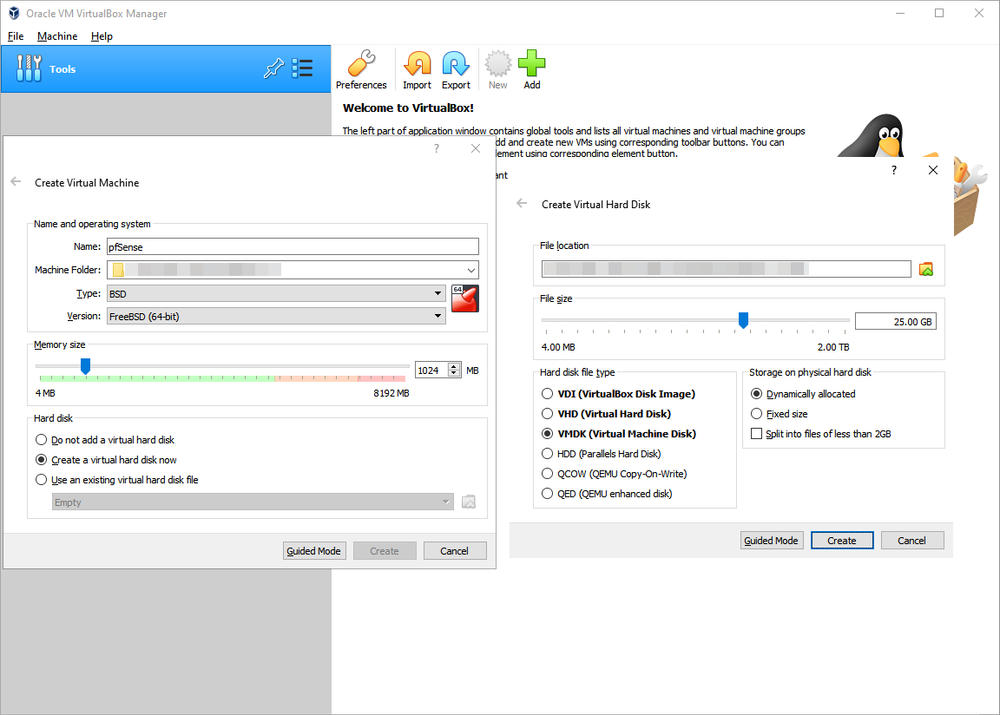Open the Tools list menu icon

(302, 68)
